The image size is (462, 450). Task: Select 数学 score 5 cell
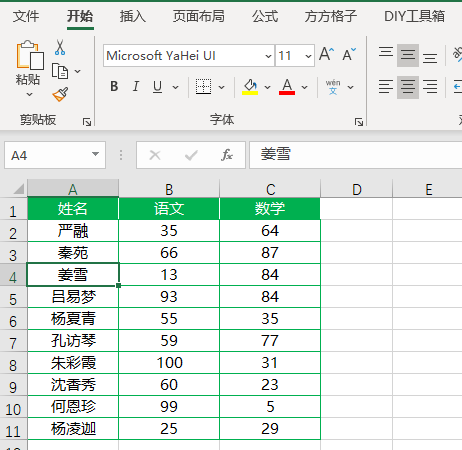pos(270,407)
